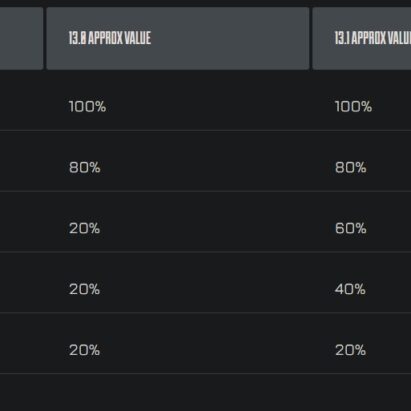Select the 100% value under 13.0 APPROX VALUE

87,107
